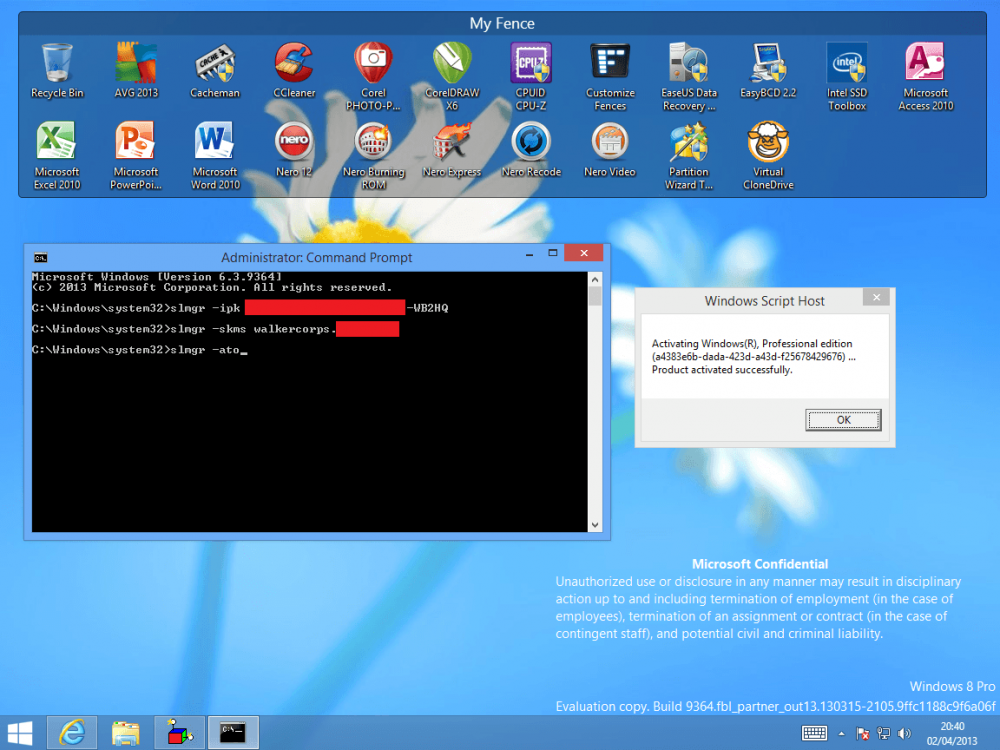Click the My Fence title bar
Screen dimensions: 1000x750
[502, 24]
